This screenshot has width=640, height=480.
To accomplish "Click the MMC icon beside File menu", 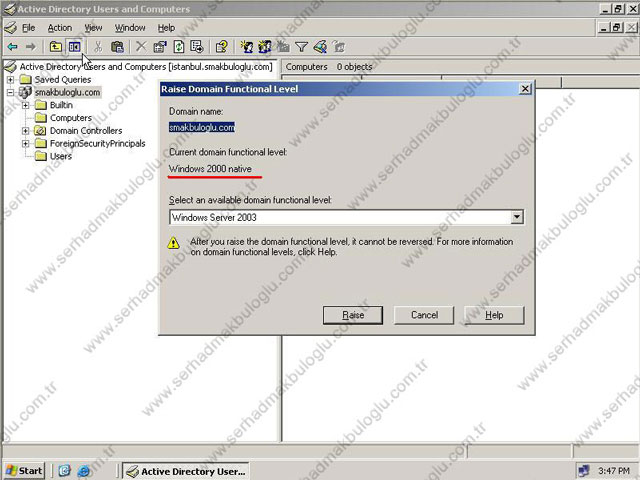I will (11, 28).
